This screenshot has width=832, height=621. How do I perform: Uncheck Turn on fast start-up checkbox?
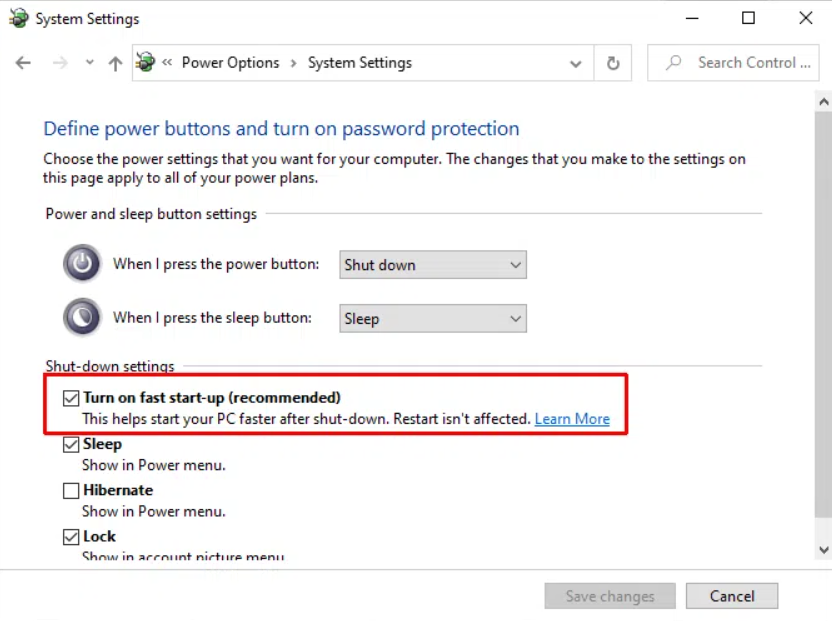71,398
